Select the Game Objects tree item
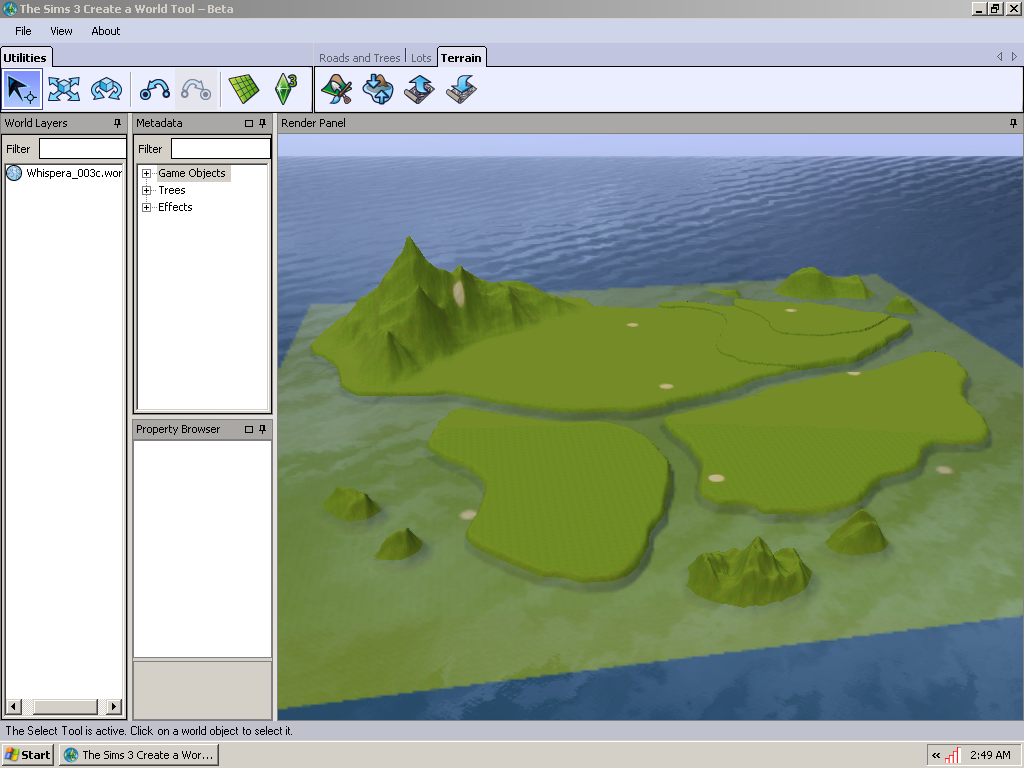 192,173
